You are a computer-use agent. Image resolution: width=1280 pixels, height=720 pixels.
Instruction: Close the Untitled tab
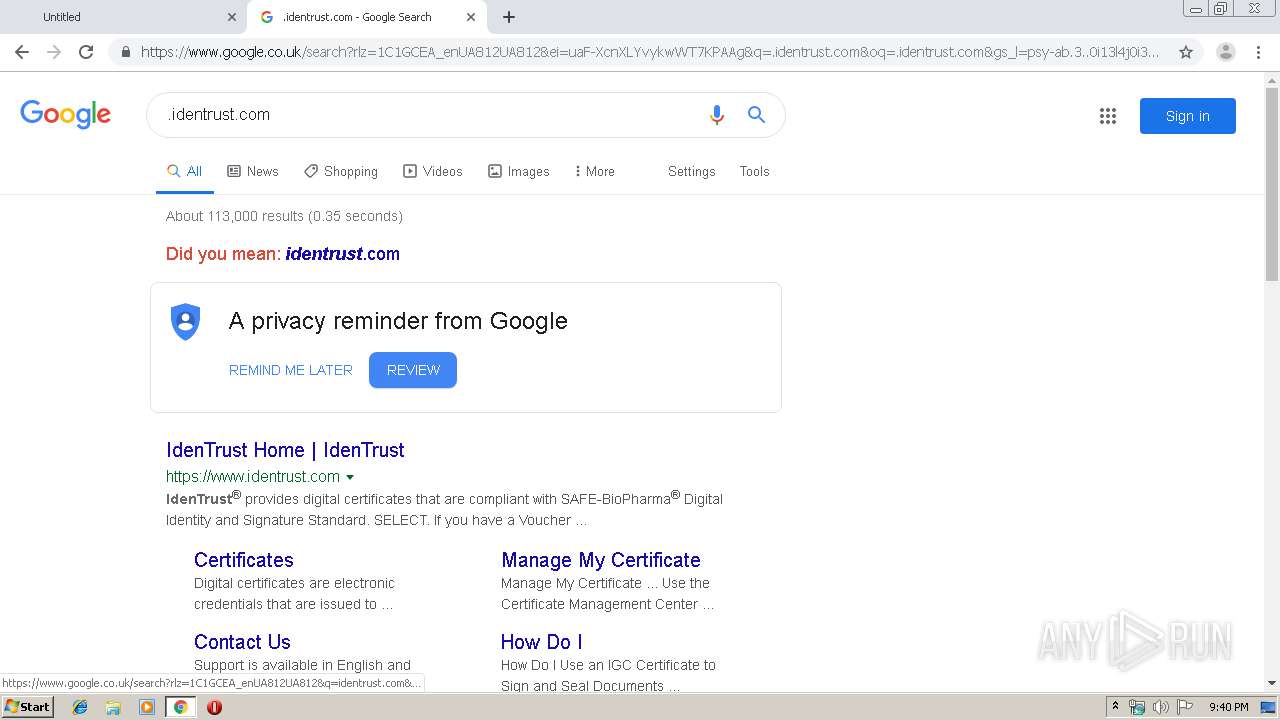(231, 17)
